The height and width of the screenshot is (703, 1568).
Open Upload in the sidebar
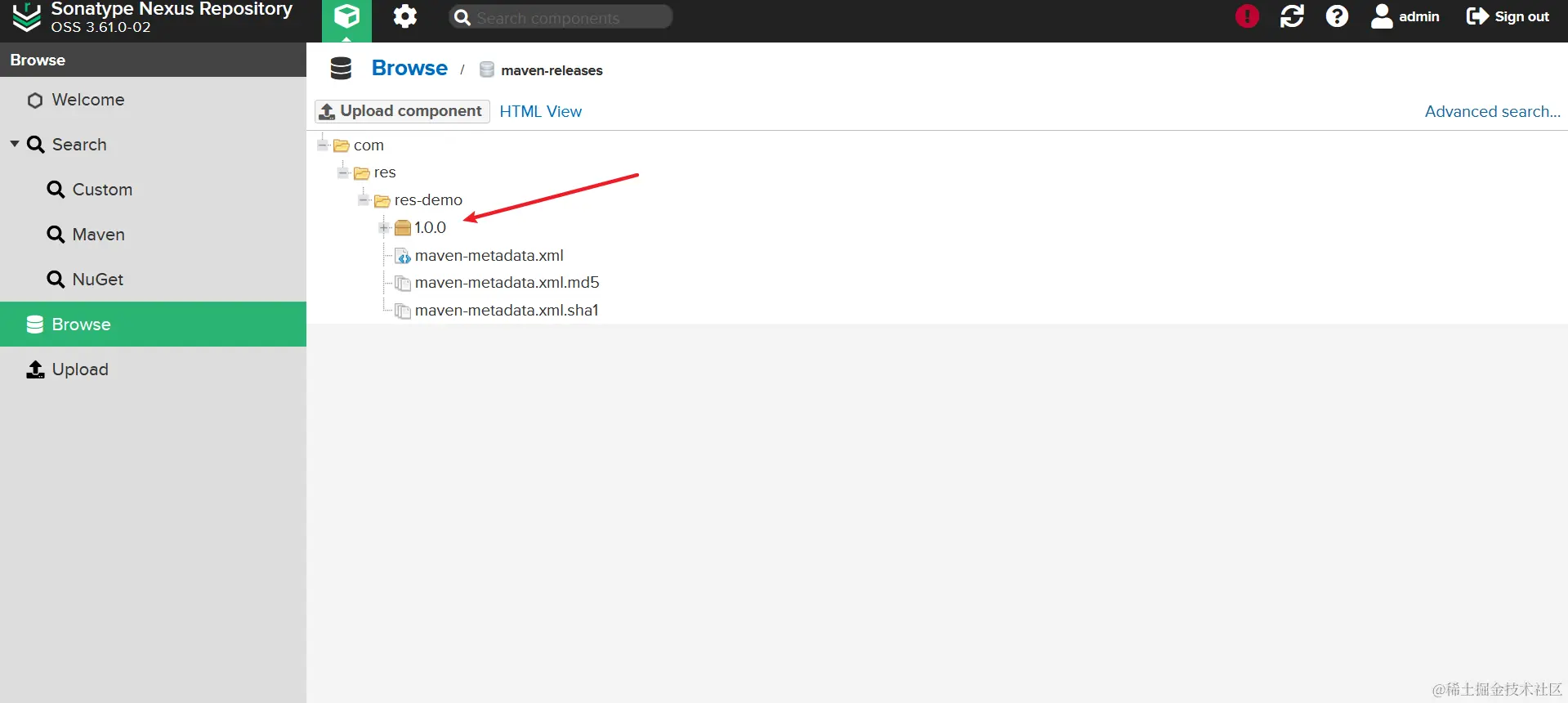(153, 369)
